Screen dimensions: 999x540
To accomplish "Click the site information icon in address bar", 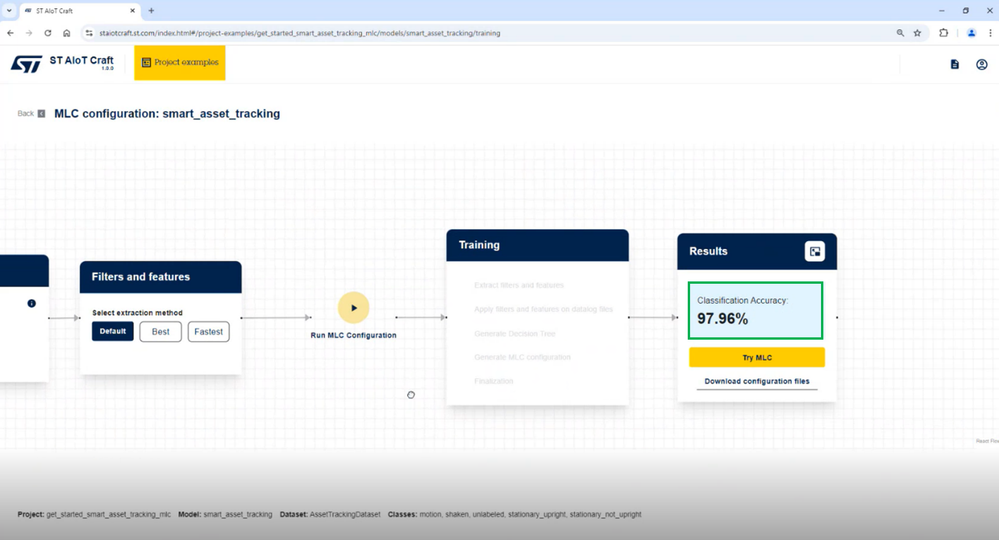I will (x=89, y=33).
